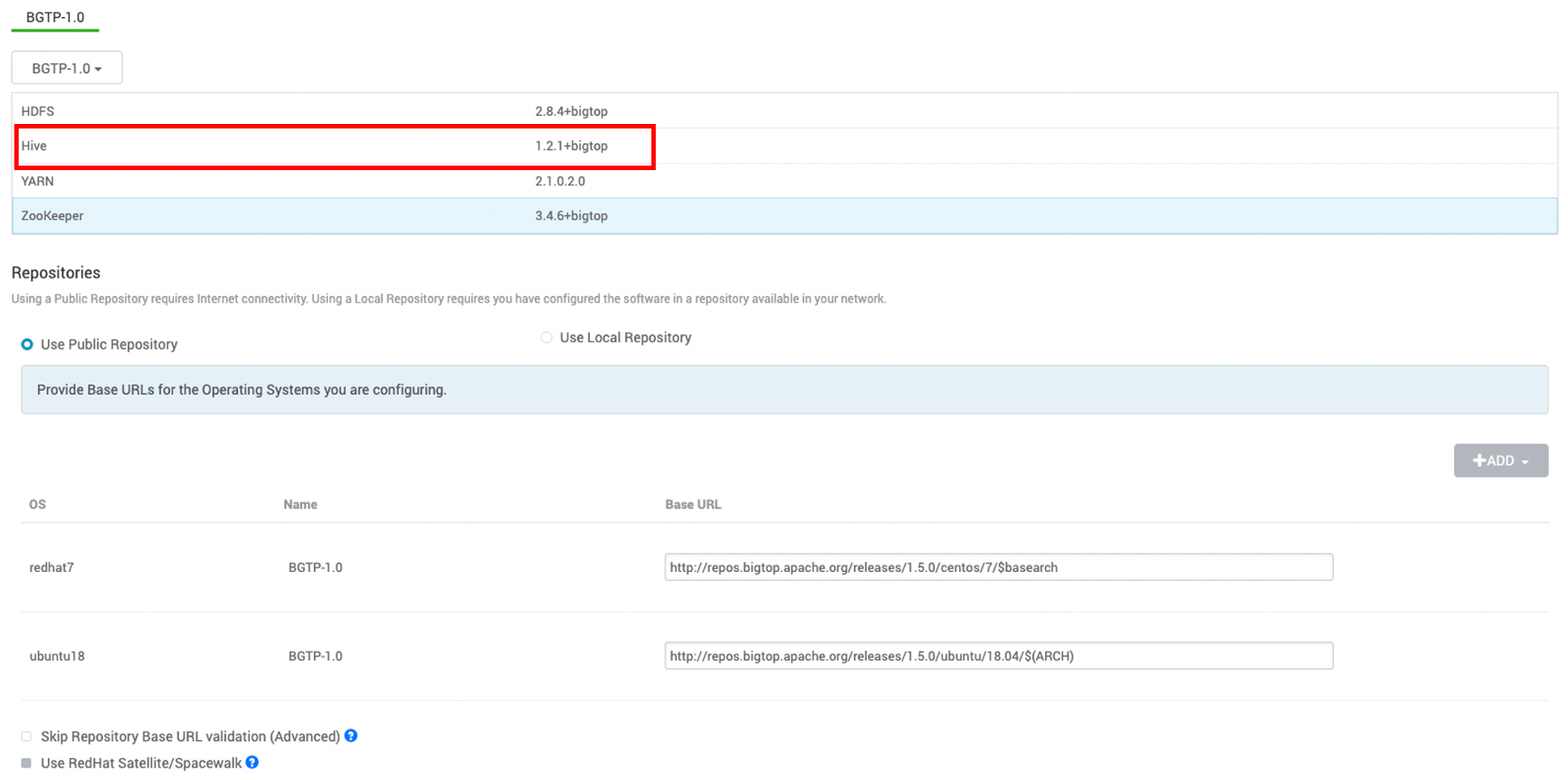The width and height of the screenshot is (1568, 780).
Task: Click the ubuntu18 OS label
Action: [x=57, y=656]
